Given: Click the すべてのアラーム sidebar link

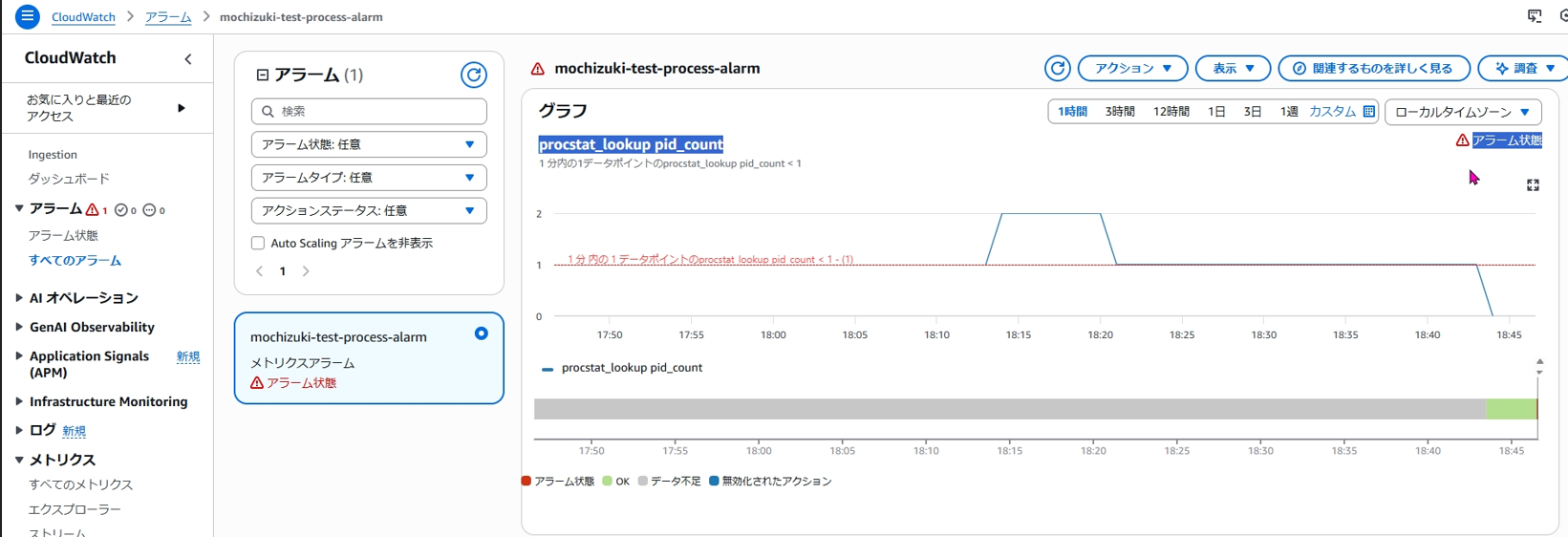Looking at the screenshot, I should coord(75,261).
